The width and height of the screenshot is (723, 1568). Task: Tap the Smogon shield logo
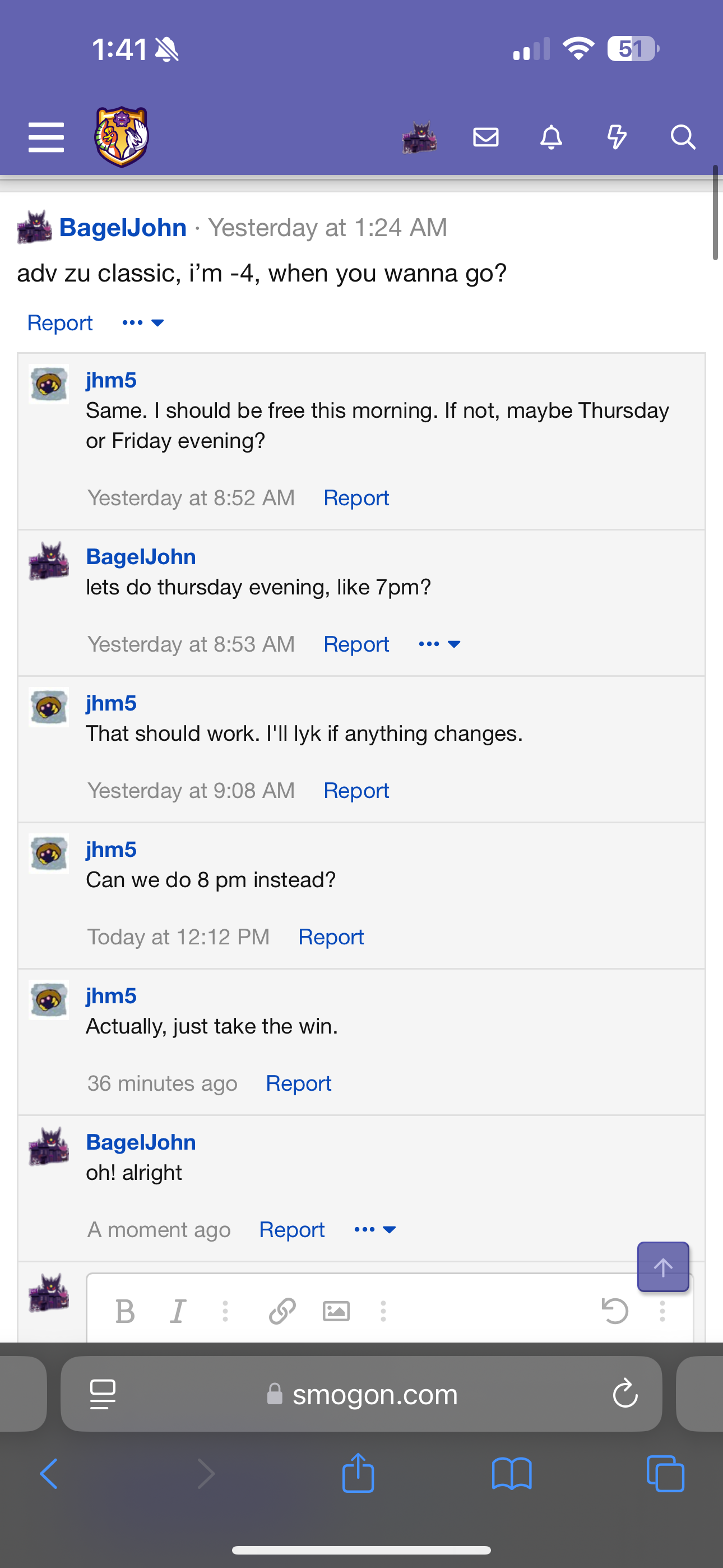(x=122, y=137)
